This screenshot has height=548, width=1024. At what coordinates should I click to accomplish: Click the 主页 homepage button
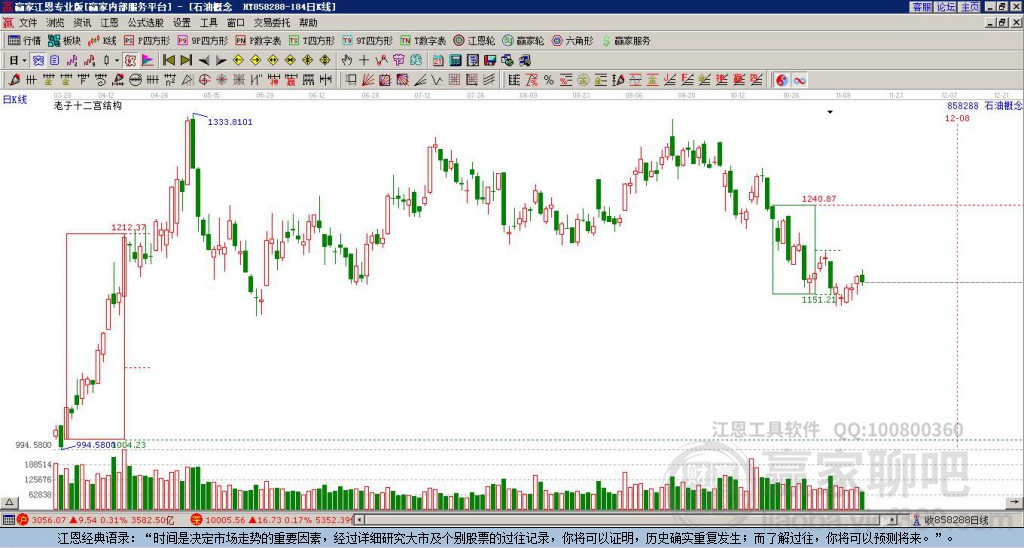click(x=969, y=7)
